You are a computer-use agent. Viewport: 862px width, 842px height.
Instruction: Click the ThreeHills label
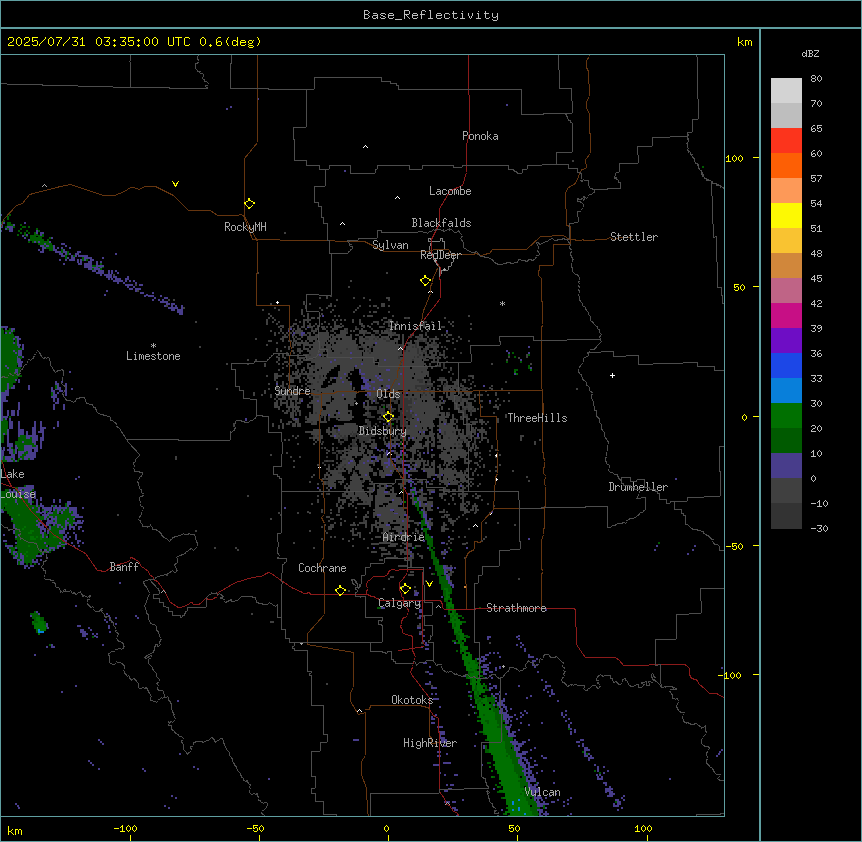coord(537,418)
